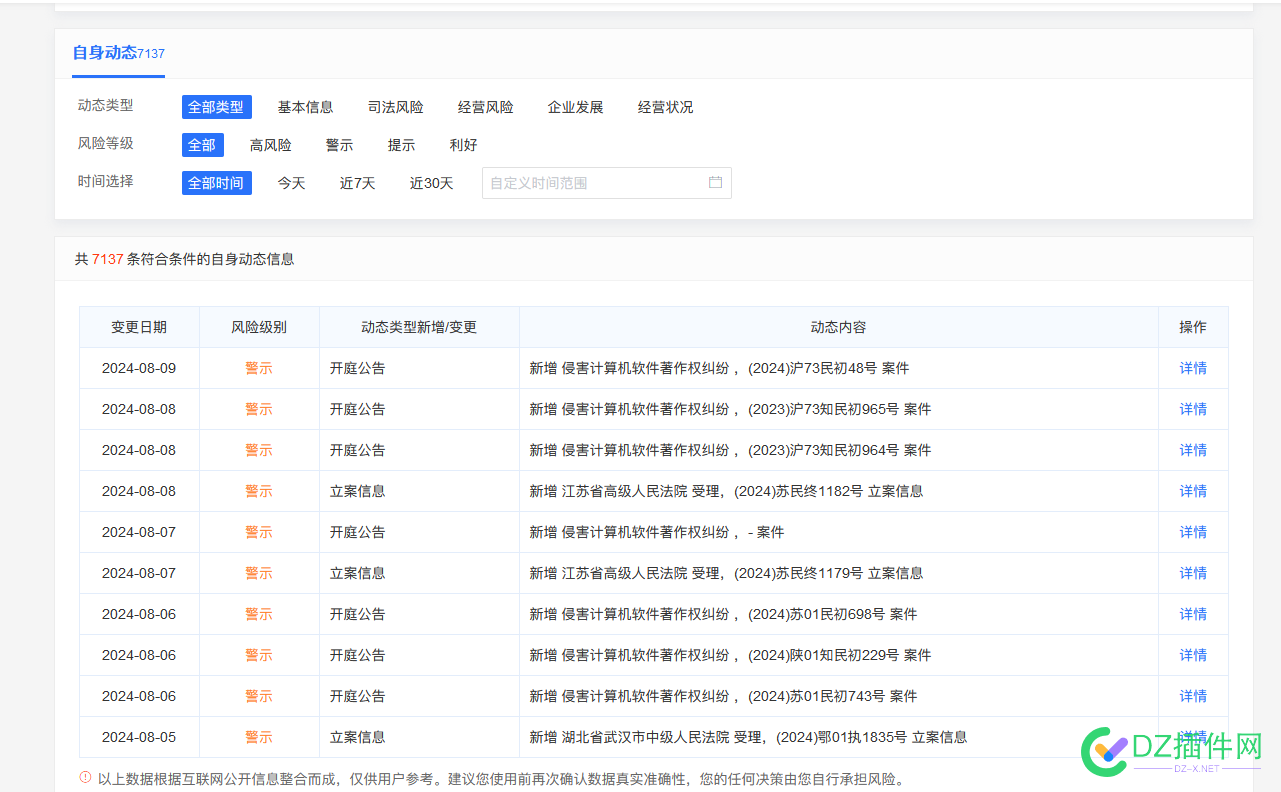The height and width of the screenshot is (792, 1281).
Task: Click content text (2024)苏01民初743号 案件
Action: pyautogui.click(x=833, y=696)
